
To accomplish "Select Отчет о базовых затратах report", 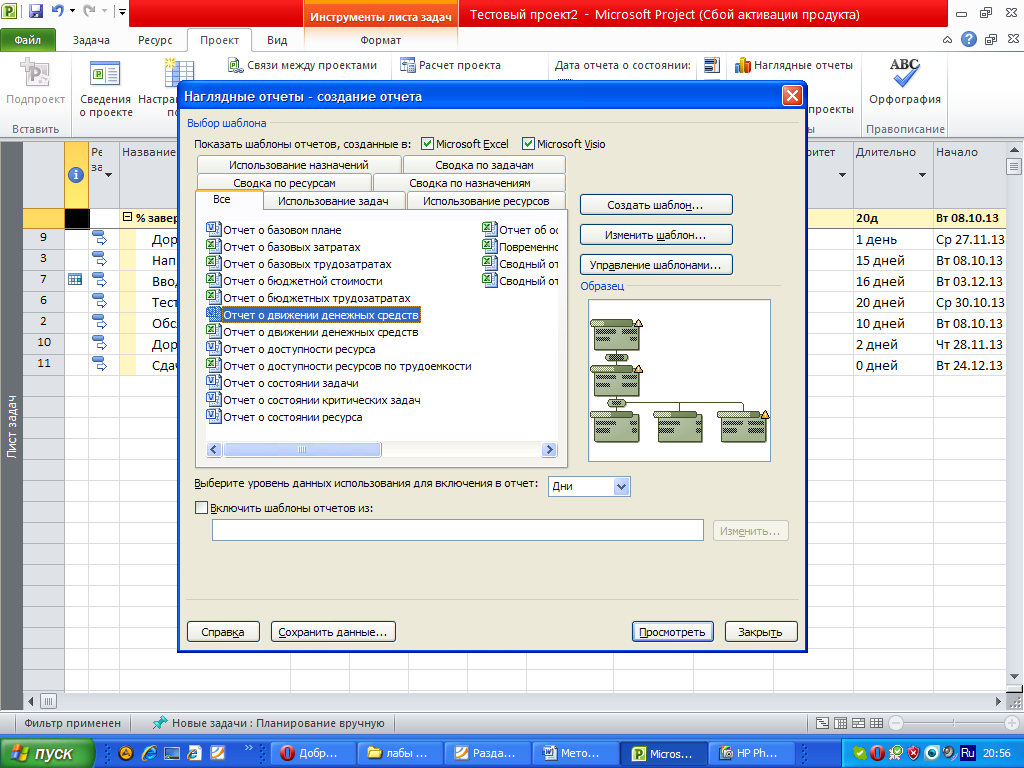I will (x=283, y=247).
